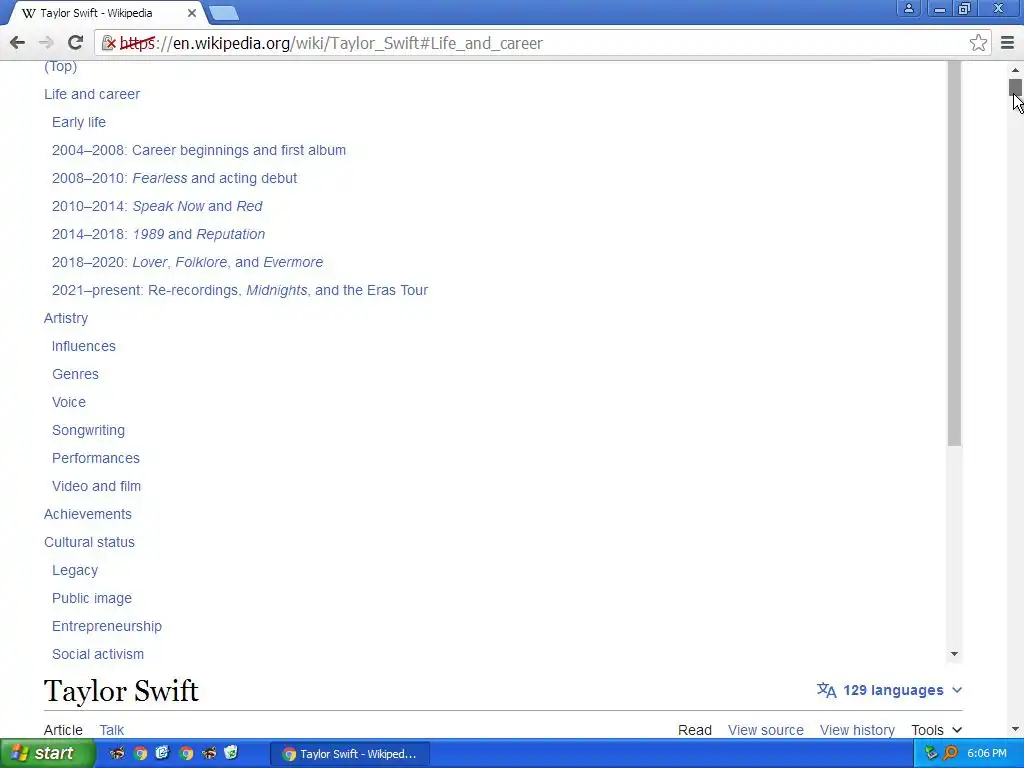
Task: Open the Chrome user profile button
Action: coord(908,8)
